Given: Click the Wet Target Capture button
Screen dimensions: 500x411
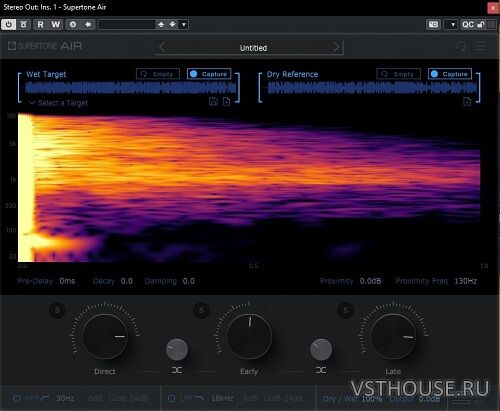Looking at the screenshot, I should coord(209,74).
